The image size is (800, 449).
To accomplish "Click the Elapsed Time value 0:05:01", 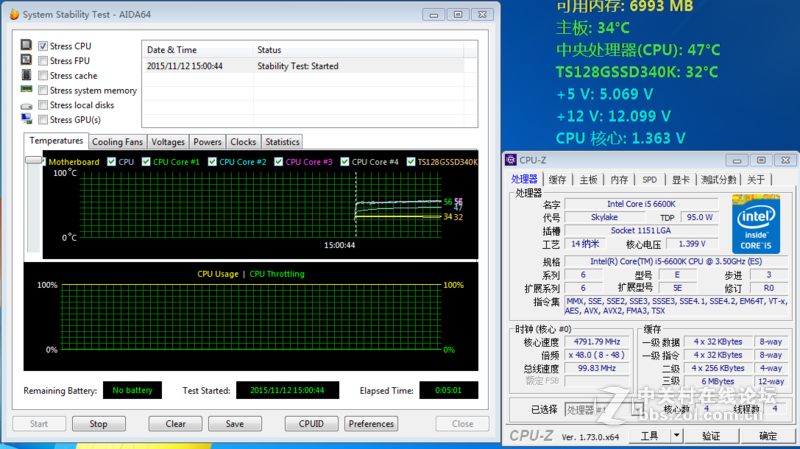I will pyautogui.click(x=448, y=390).
